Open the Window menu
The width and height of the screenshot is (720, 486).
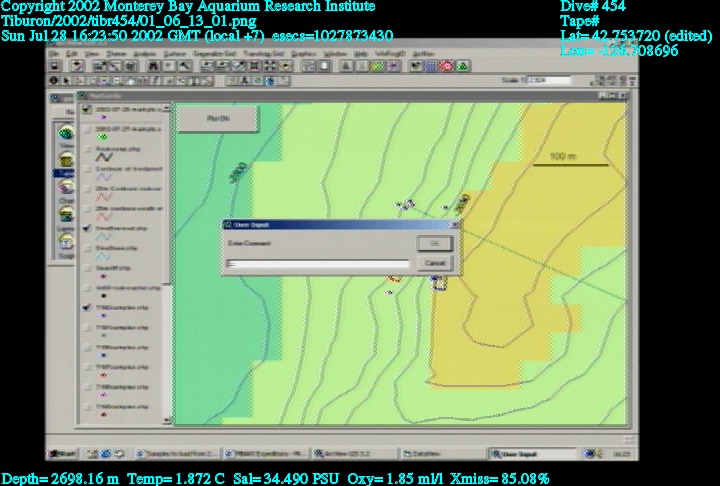tap(335, 54)
